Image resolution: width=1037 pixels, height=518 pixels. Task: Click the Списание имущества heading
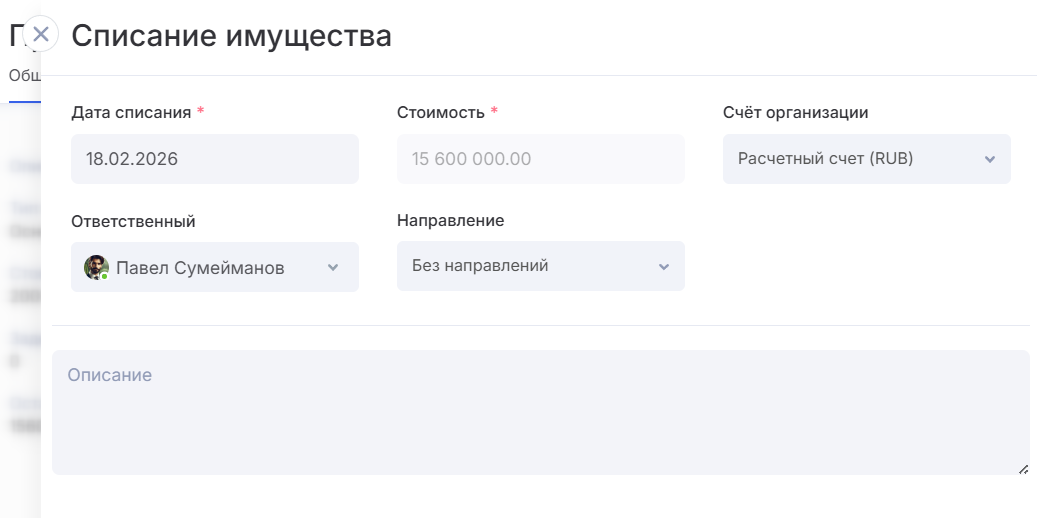point(231,36)
